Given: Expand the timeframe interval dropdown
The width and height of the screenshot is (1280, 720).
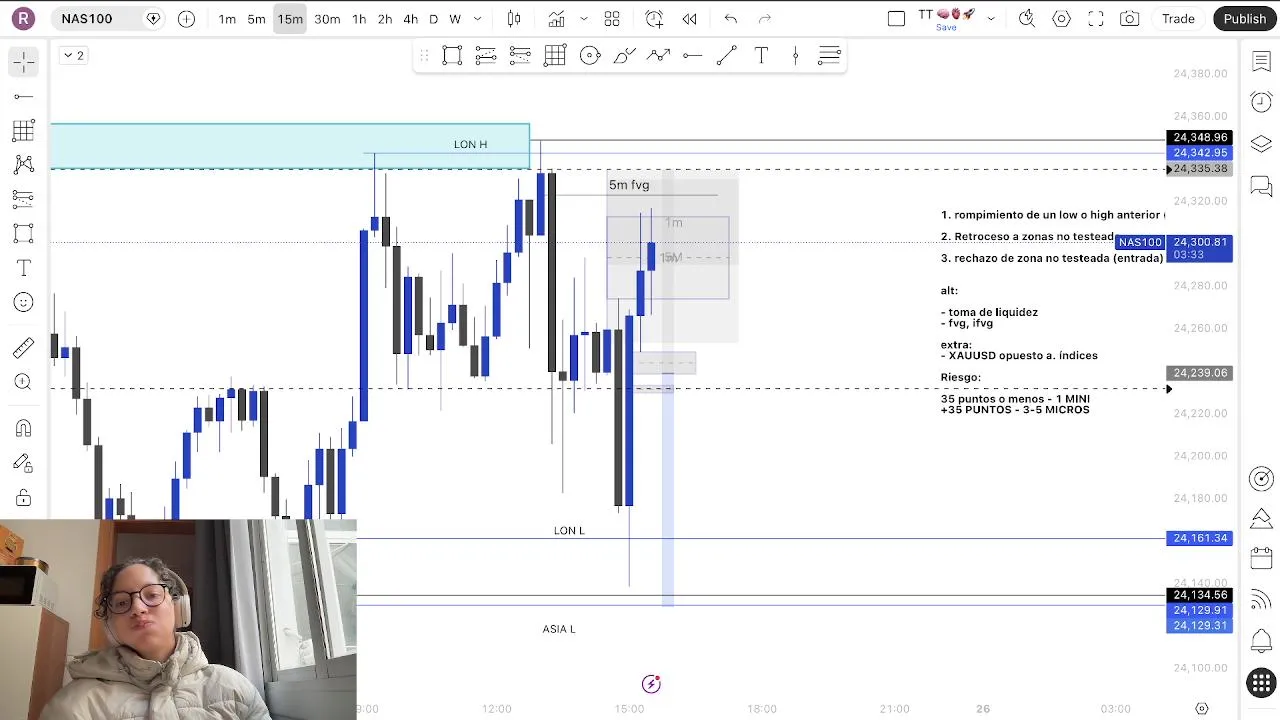Looking at the screenshot, I should (x=477, y=19).
